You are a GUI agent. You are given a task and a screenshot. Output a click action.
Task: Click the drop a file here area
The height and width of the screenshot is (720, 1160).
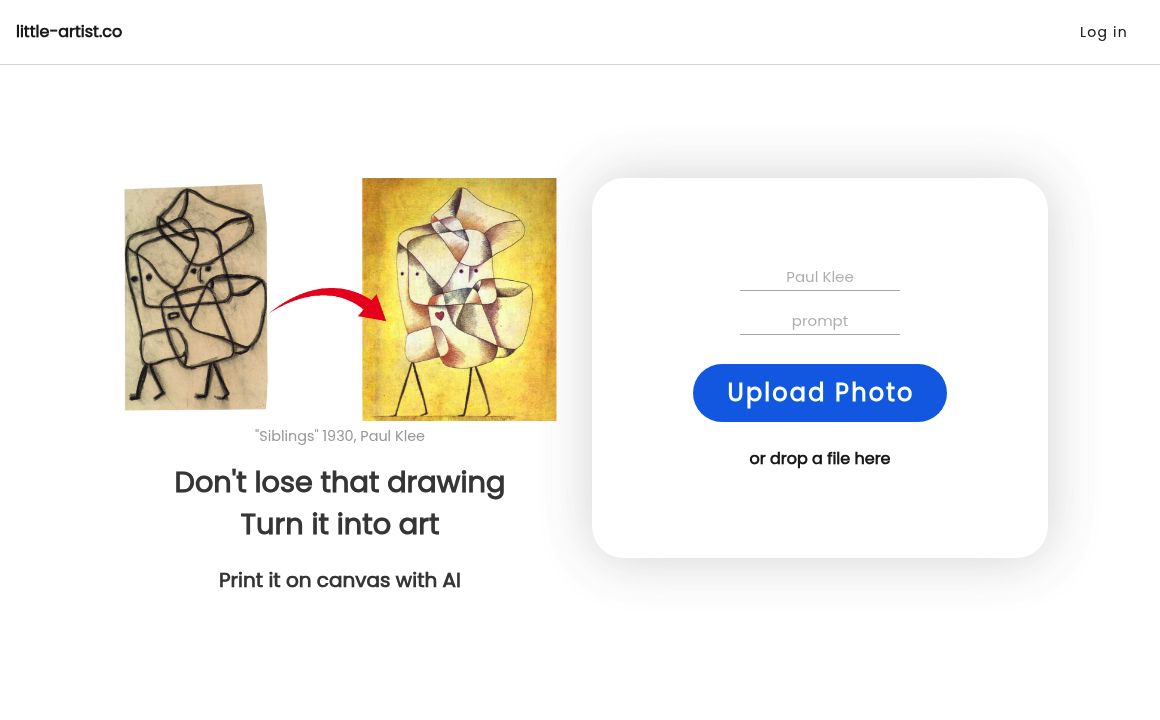coord(820,458)
